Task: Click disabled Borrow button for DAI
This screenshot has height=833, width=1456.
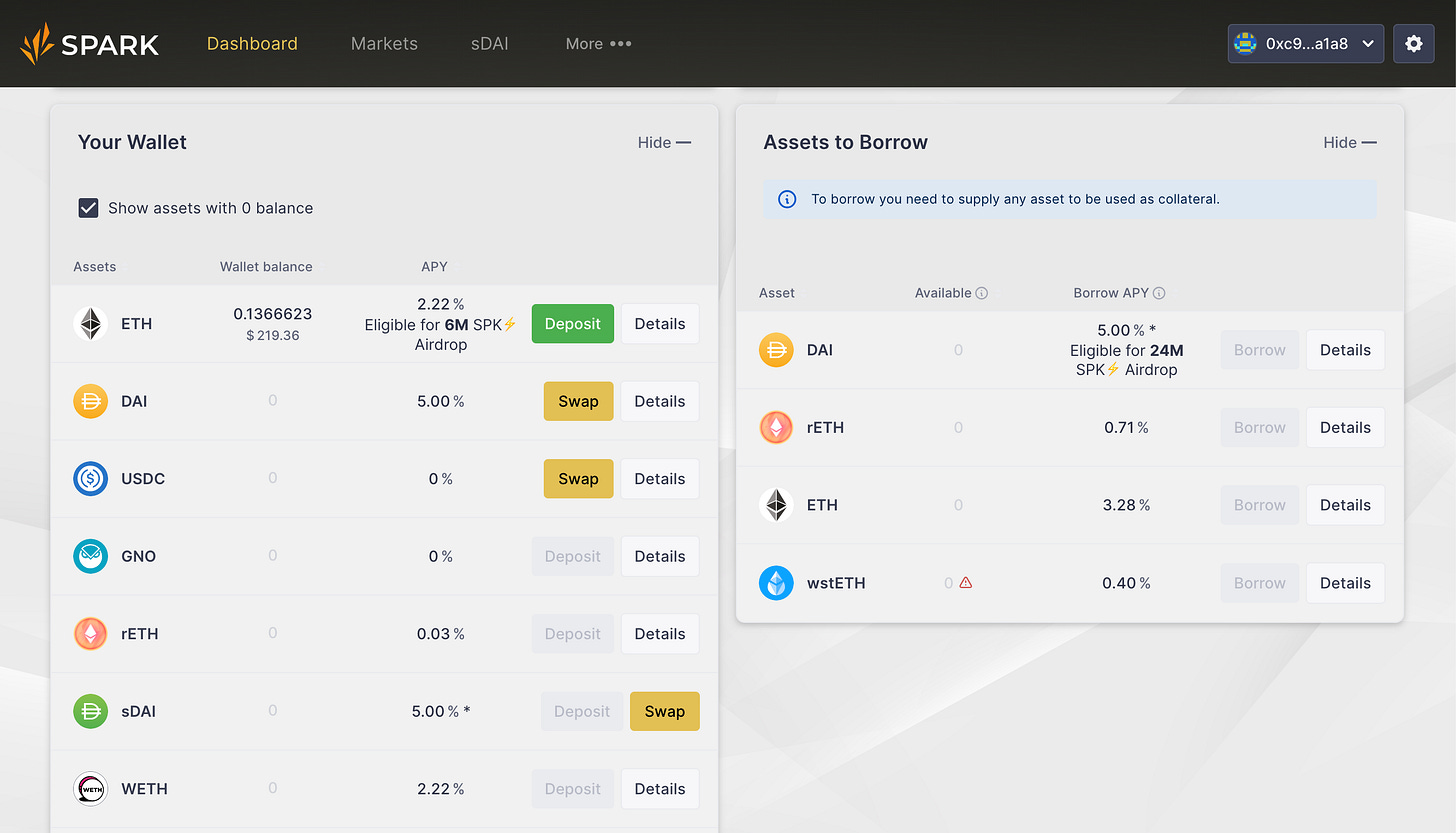Action: (x=1260, y=350)
